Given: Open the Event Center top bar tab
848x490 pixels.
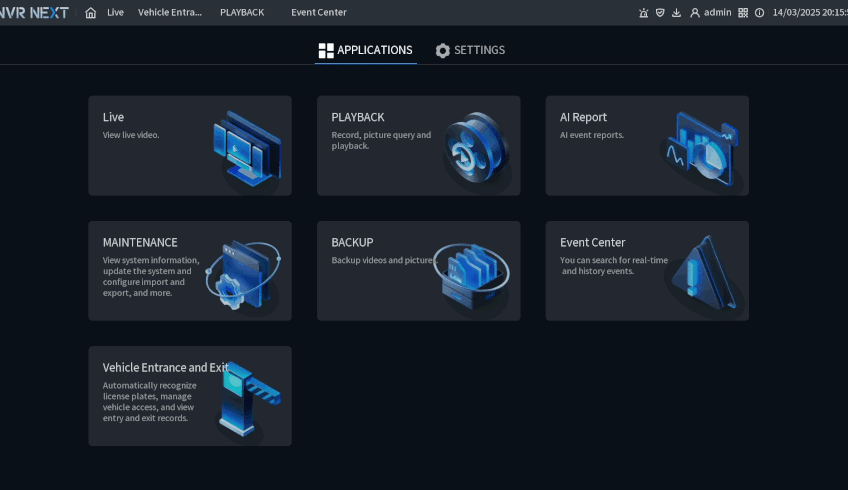Looking at the screenshot, I should [319, 13].
